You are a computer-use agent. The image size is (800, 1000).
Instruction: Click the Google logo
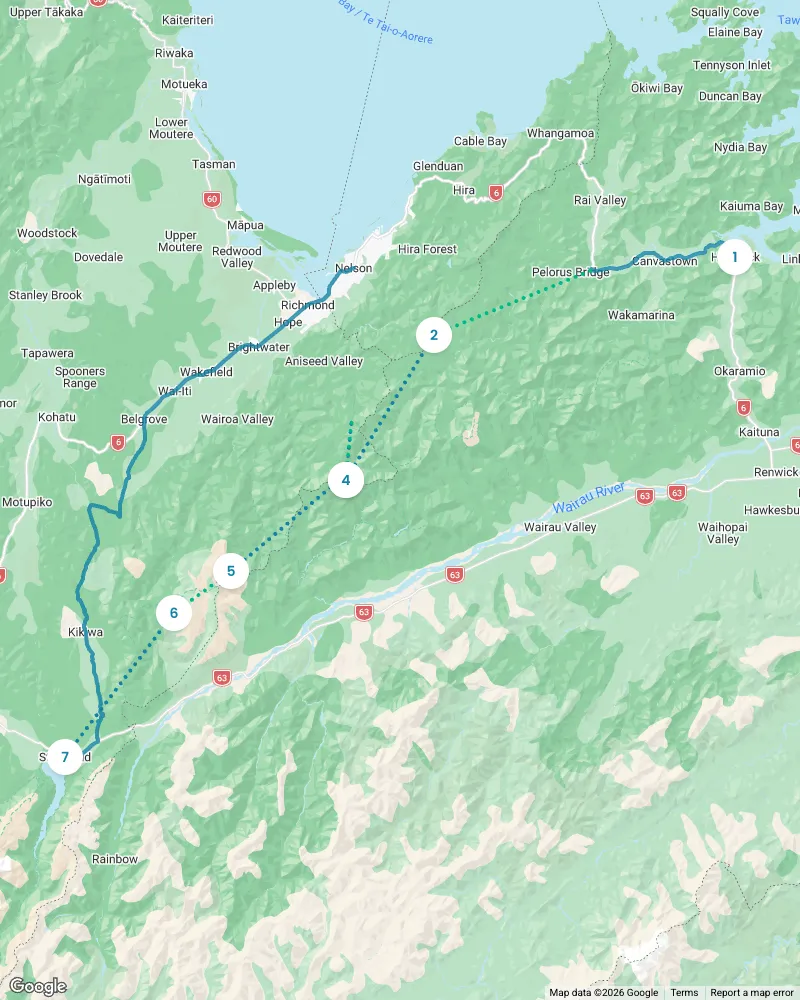(38, 986)
